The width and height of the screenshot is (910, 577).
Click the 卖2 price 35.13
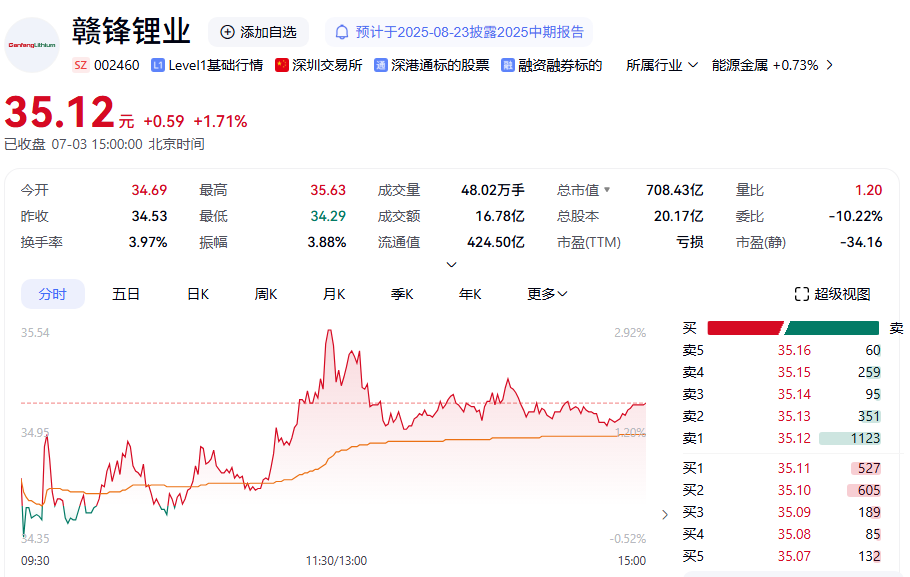click(x=794, y=416)
